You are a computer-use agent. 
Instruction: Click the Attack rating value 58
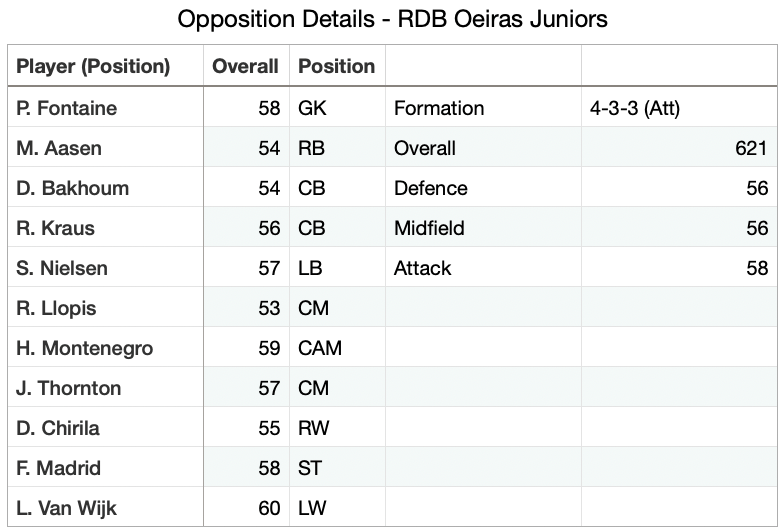pyautogui.click(x=756, y=268)
